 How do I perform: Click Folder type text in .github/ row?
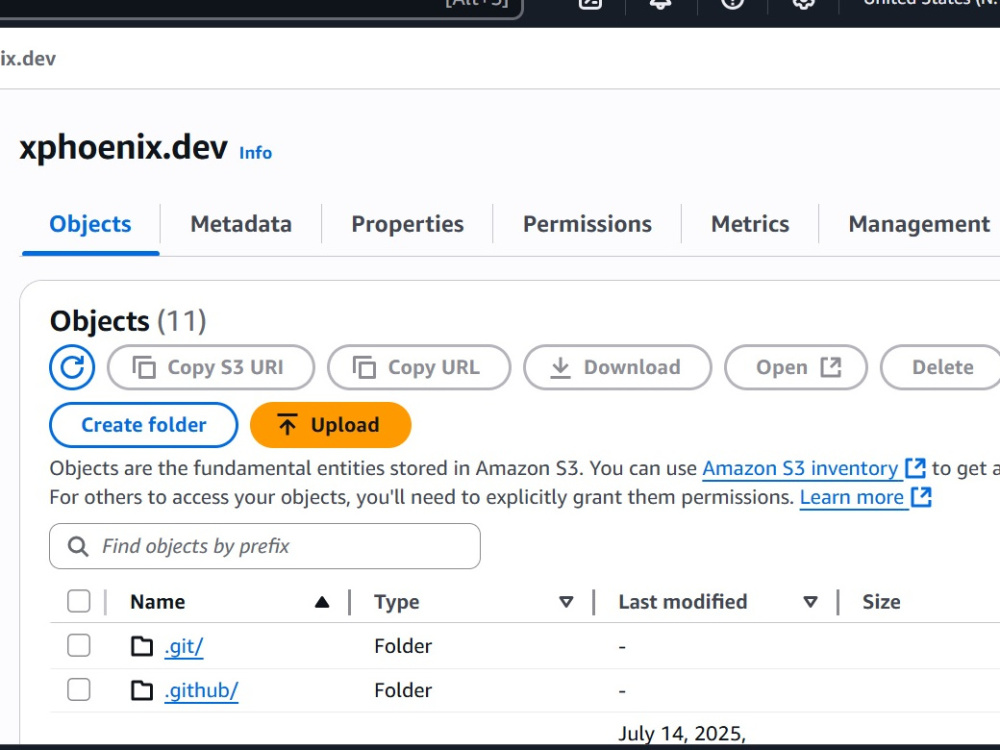click(x=403, y=691)
